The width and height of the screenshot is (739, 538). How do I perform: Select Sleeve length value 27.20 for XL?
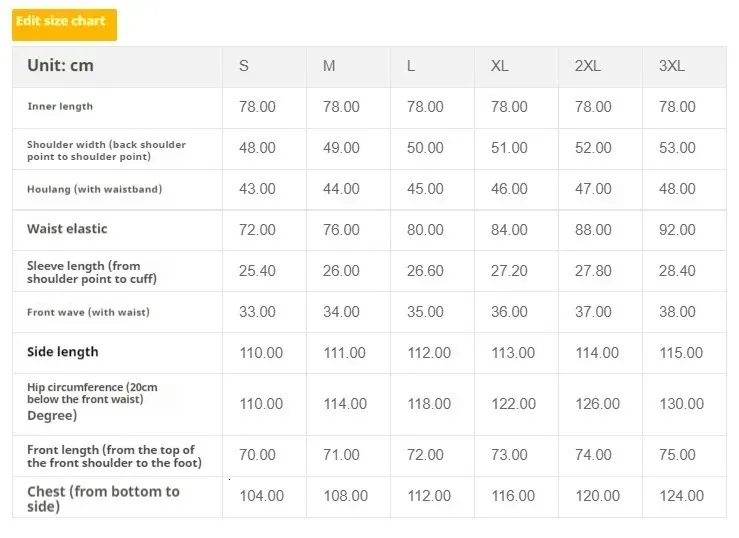(509, 271)
